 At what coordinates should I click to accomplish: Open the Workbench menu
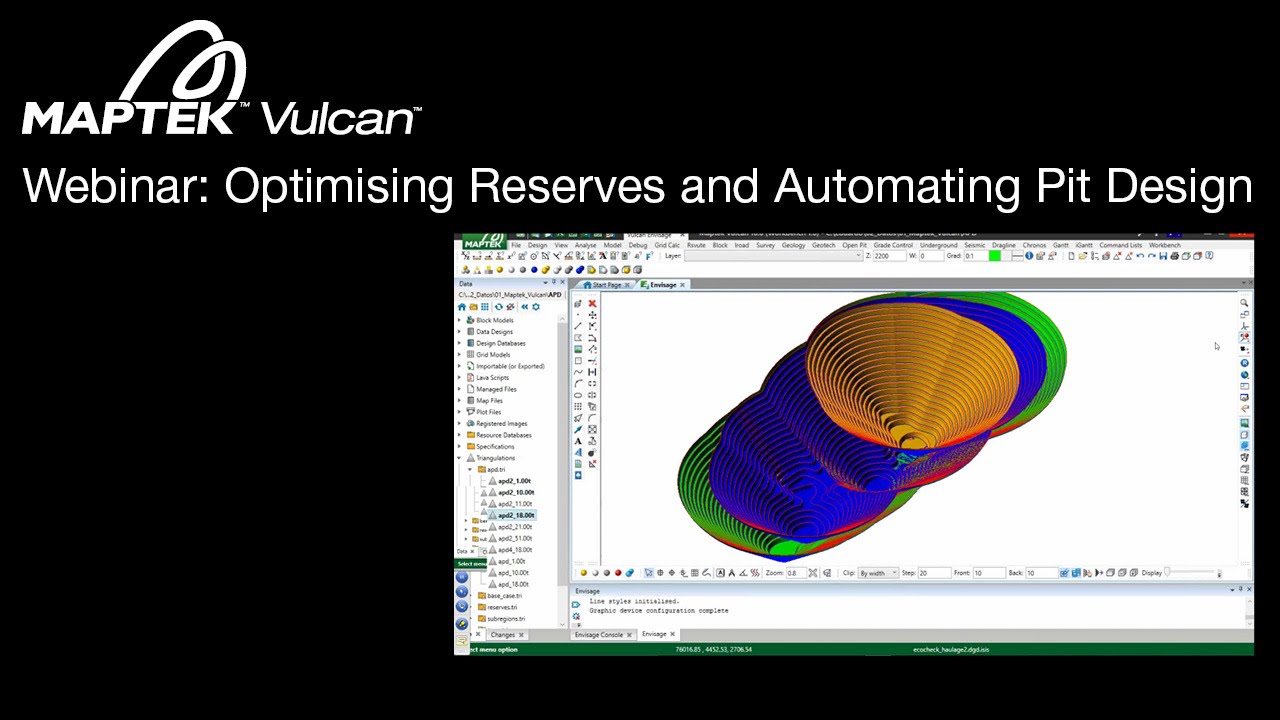click(1164, 245)
